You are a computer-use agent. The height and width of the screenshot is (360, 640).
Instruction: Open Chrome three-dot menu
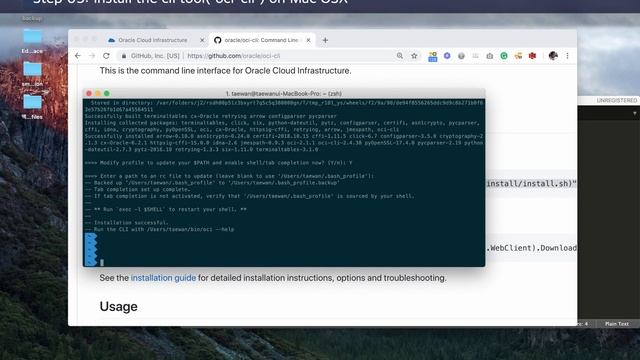point(567,56)
